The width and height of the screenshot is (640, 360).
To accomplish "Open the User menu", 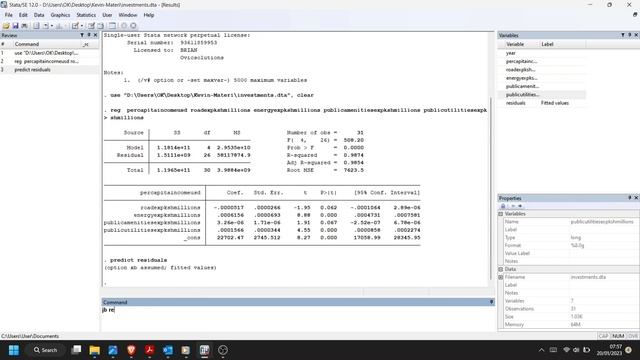I will coord(107,15).
